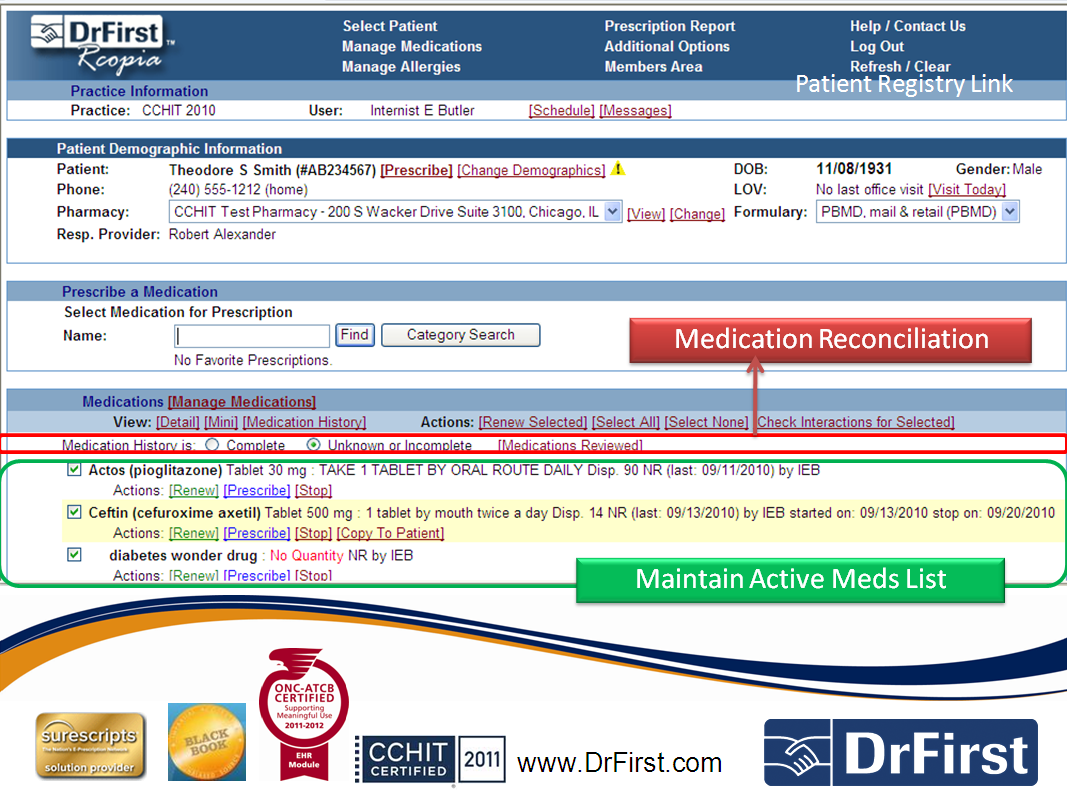1067x799 pixels.
Task: Click Prescribe for diabetes wonder drug
Action: (257, 575)
